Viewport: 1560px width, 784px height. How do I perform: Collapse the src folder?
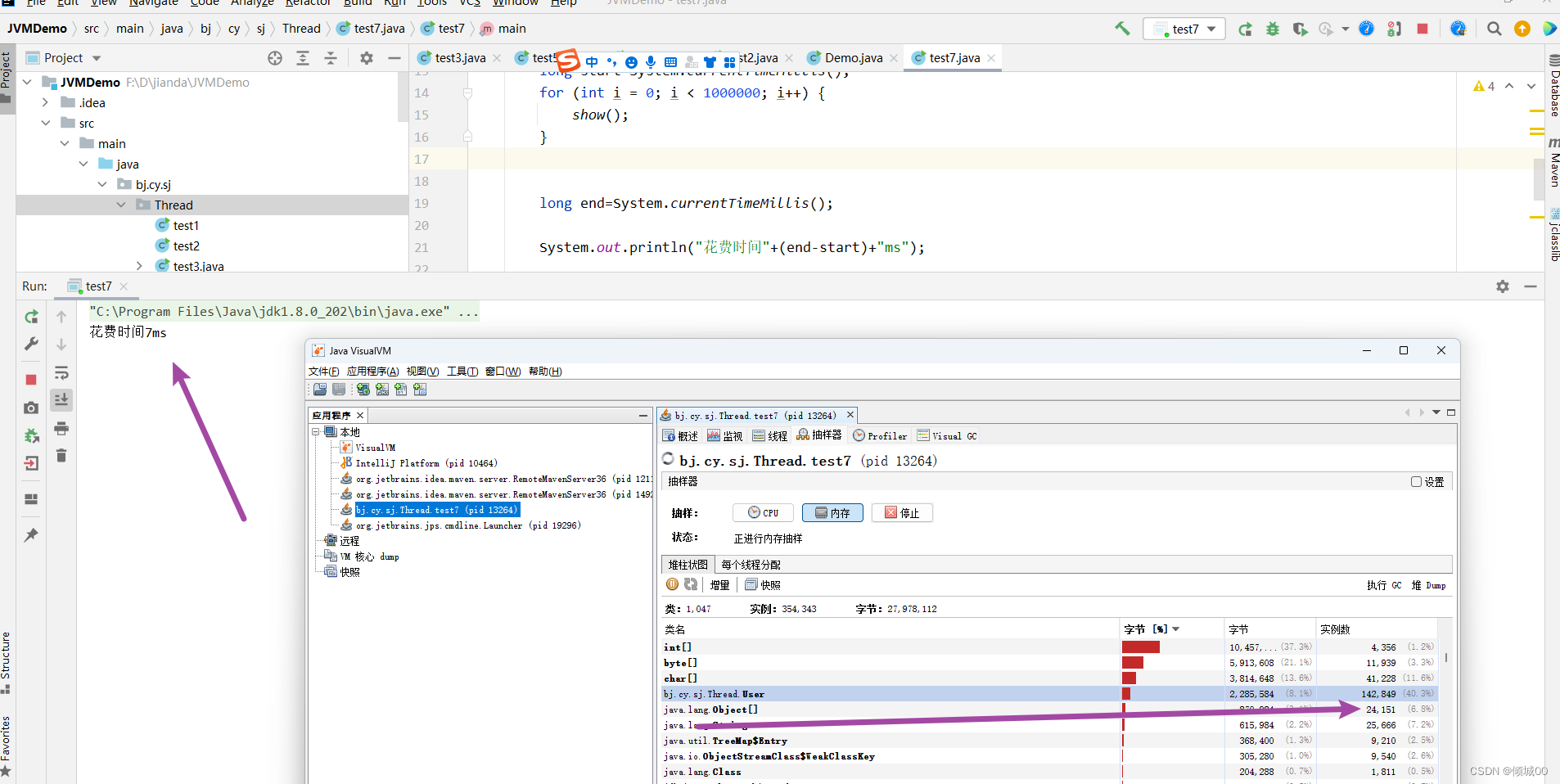click(46, 123)
